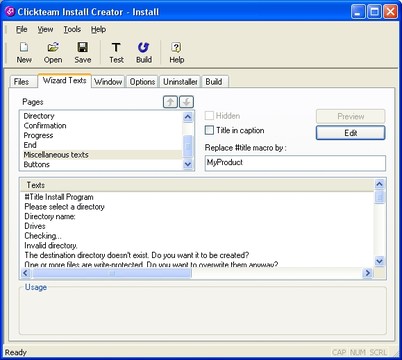Click the Edit button
This screenshot has height=360, width=402.
(x=350, y=133)
